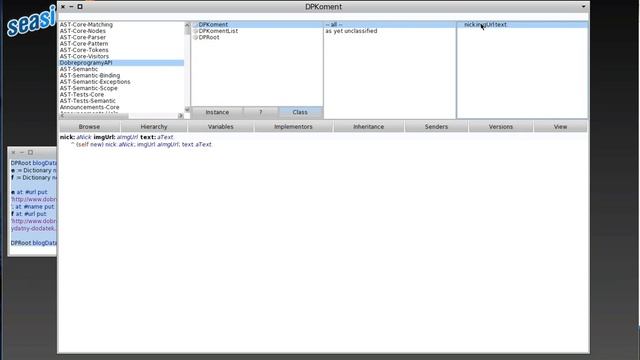Image resolution: width=640 pixels, height=360 pixels.
Task: Minimize the background workspace window
Action: coord(22,152)
